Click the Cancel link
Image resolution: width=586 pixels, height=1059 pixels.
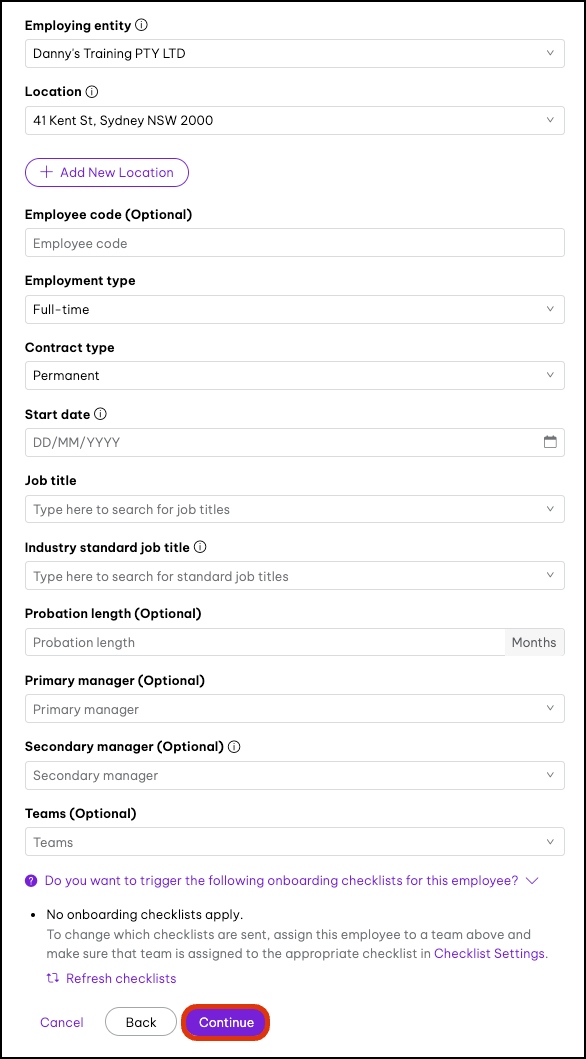coord(61,1023)
